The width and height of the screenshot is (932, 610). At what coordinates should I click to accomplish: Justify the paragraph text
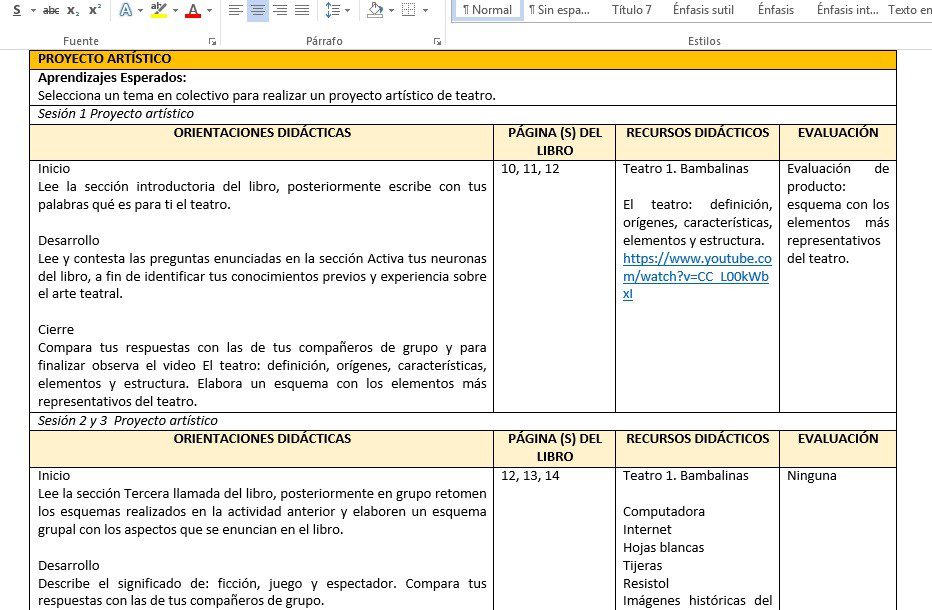302,10
